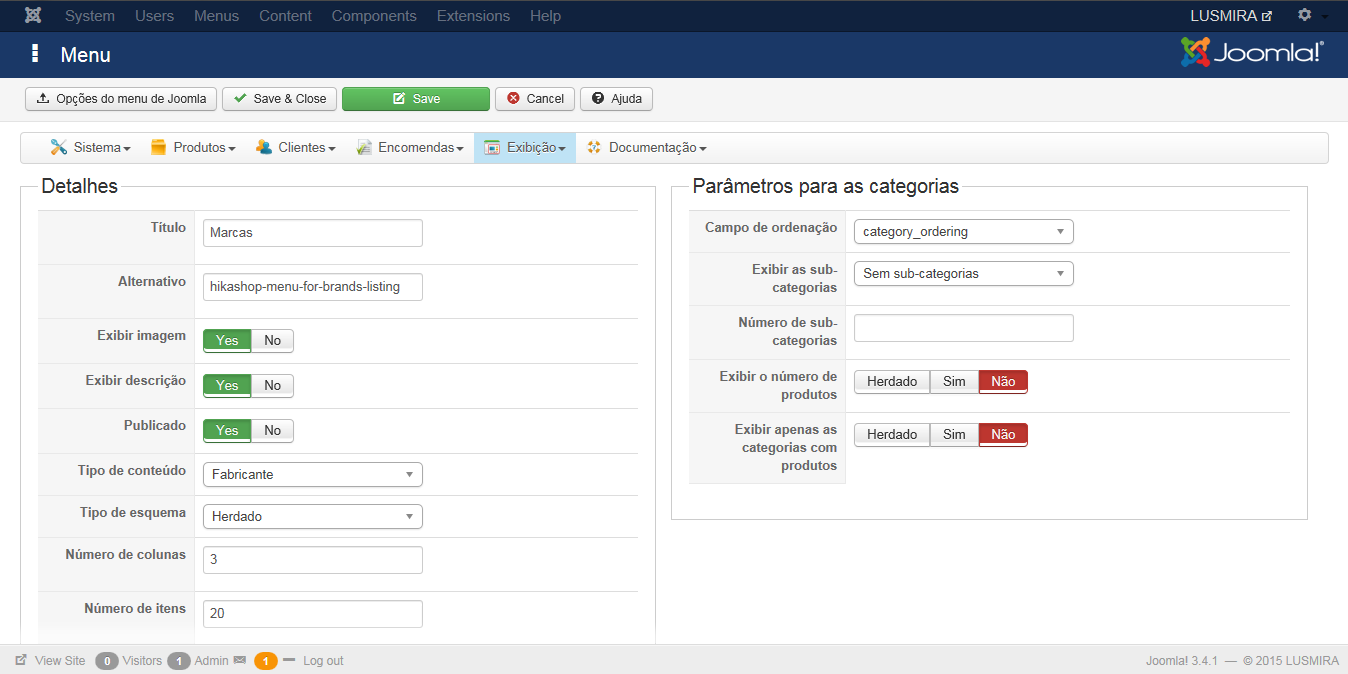Open the Exibir as sub-categorias dropdown
This screenshot has height=674, width=1348.
964,273
